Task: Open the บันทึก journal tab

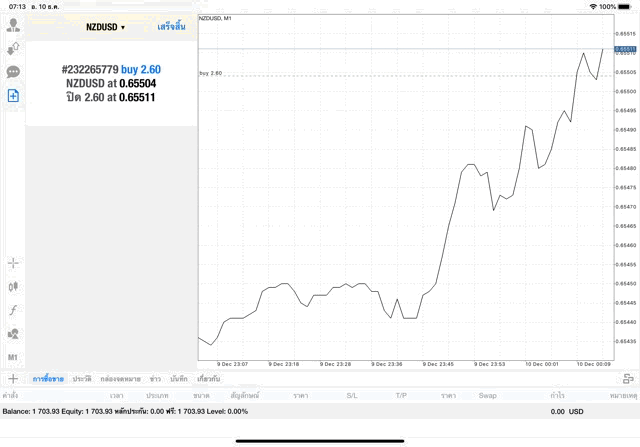Action: 180,379
